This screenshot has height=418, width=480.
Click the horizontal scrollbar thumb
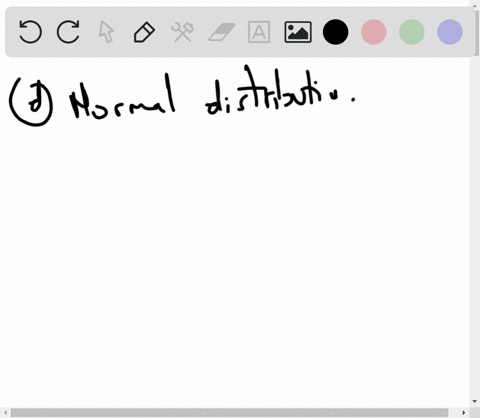pyautogui.click(x=229, y=413)
